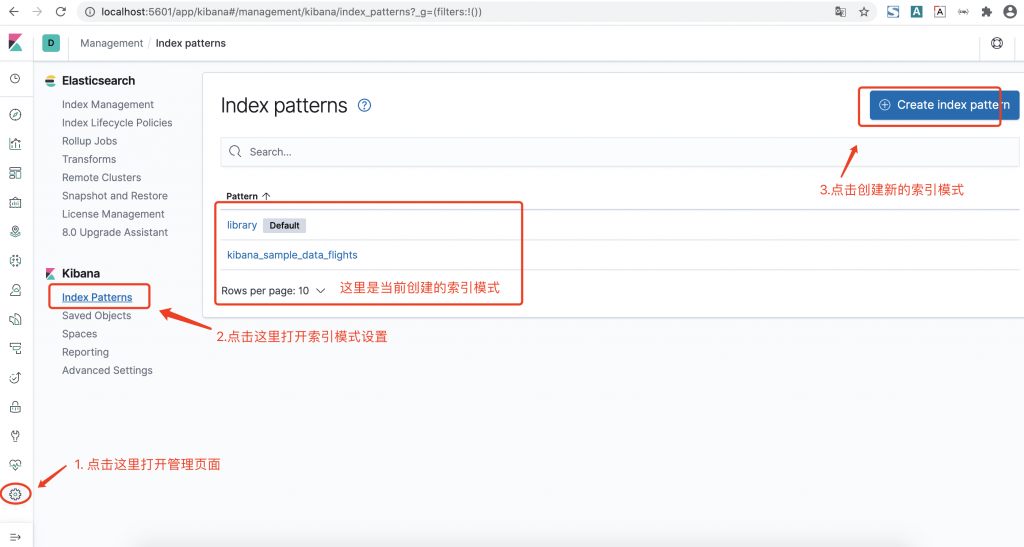Open the Dashboard icon in sidebar
This screenshot has width=1024, height=547.
click(15, 173)
